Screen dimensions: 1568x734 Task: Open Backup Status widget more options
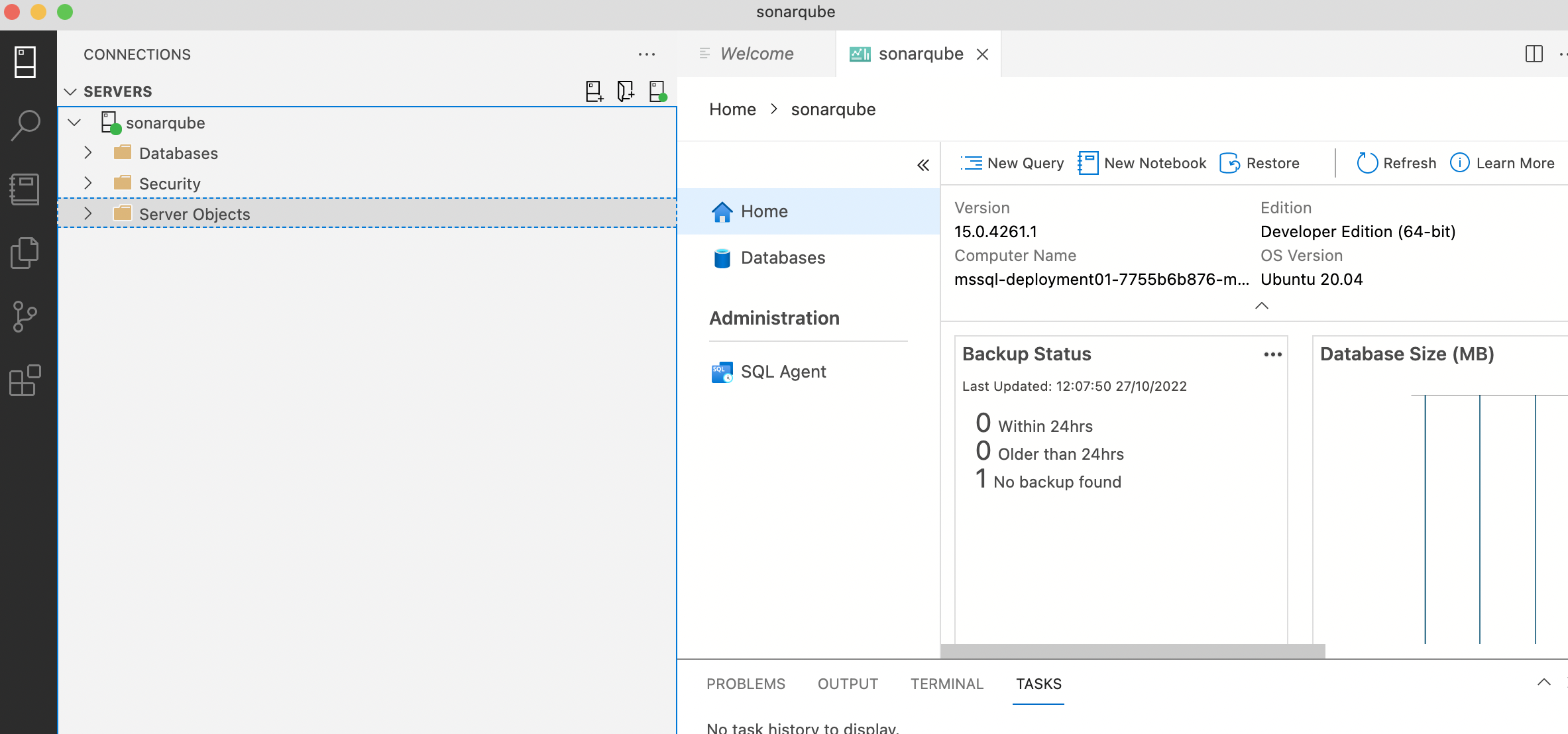[x=1272, y=354]
